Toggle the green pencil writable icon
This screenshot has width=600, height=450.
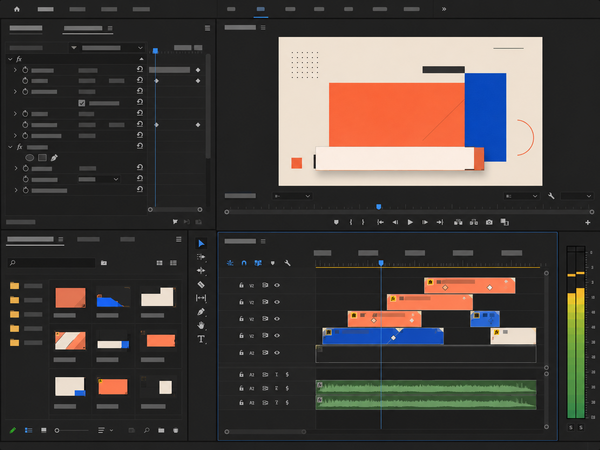13,430
